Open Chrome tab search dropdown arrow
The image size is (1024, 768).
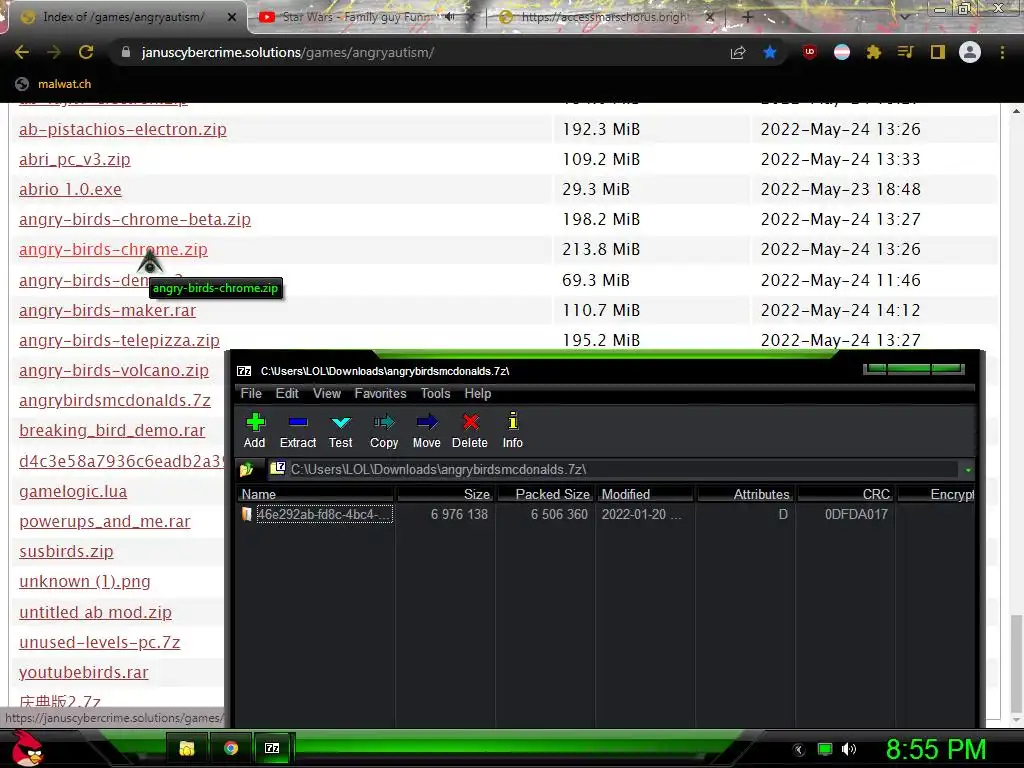tap(904, 16)
